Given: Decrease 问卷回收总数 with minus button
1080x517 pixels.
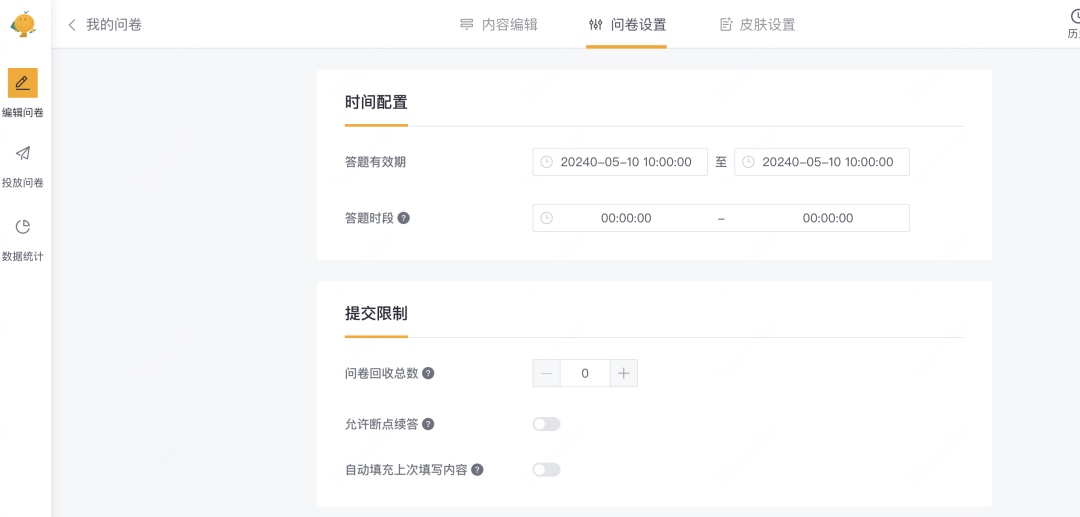Looking at the screenshot, I should (546, 373).
